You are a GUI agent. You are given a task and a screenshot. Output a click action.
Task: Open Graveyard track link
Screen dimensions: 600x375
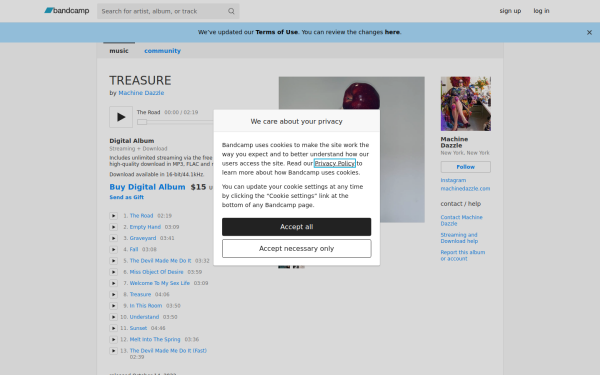point(143,238)
